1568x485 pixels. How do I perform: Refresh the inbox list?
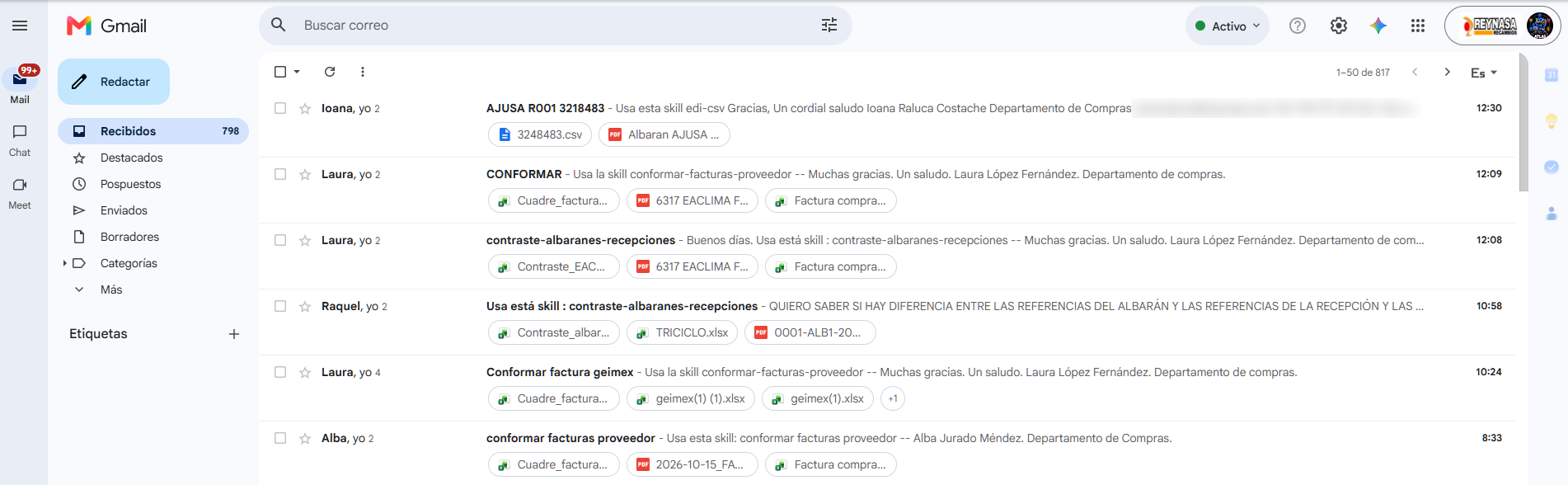330,72
